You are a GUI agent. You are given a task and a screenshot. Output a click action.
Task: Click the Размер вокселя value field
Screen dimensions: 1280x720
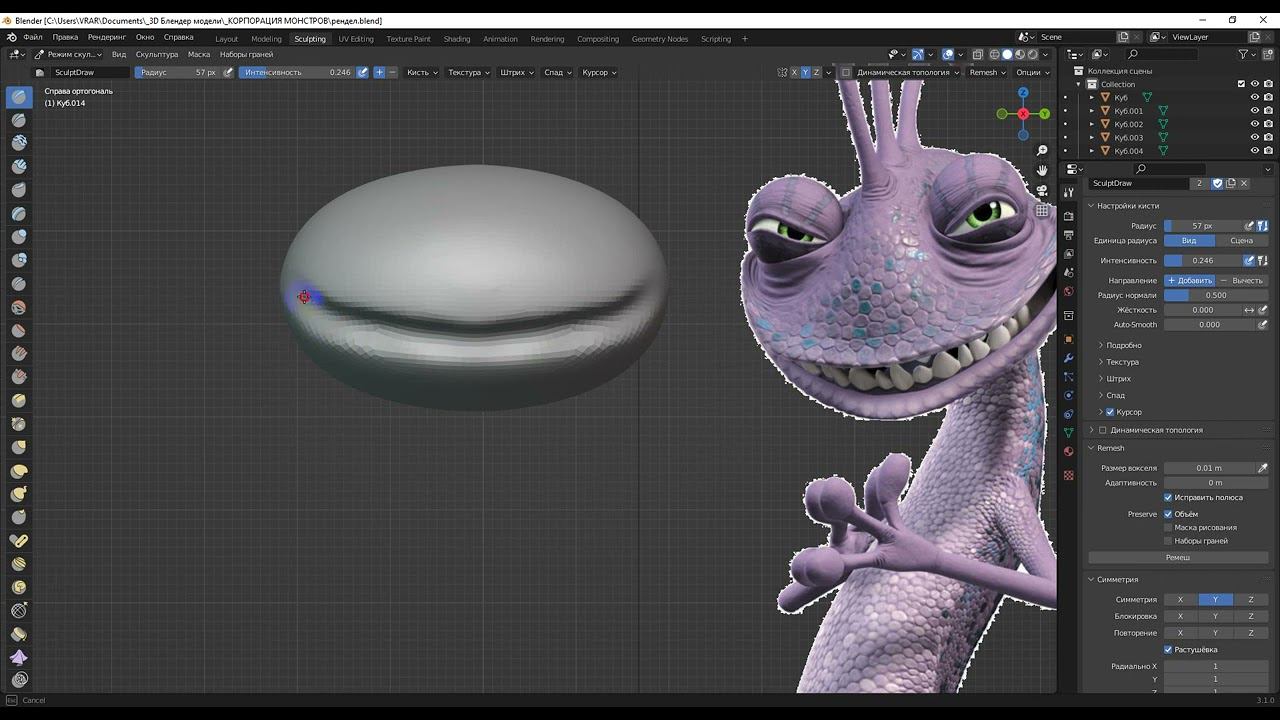(x=1210, y=468)
